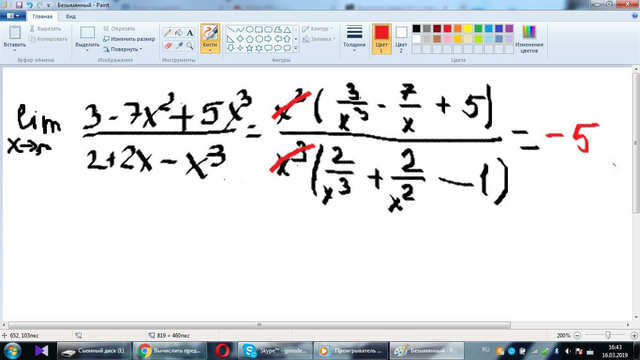Select the Fill with color bucket tool
Screen dimensions: 640x360
tap(179, 33)
